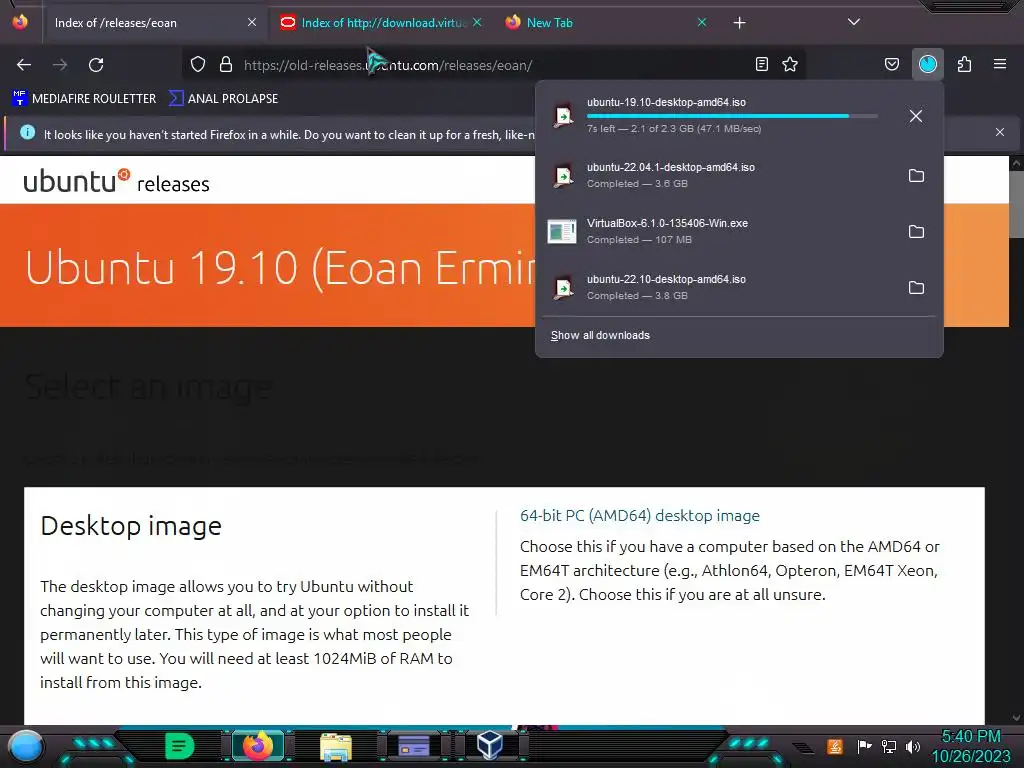1024x768 pixels.
Task: Show ubuntu-22.10 iso in folder
Action: 916,288
